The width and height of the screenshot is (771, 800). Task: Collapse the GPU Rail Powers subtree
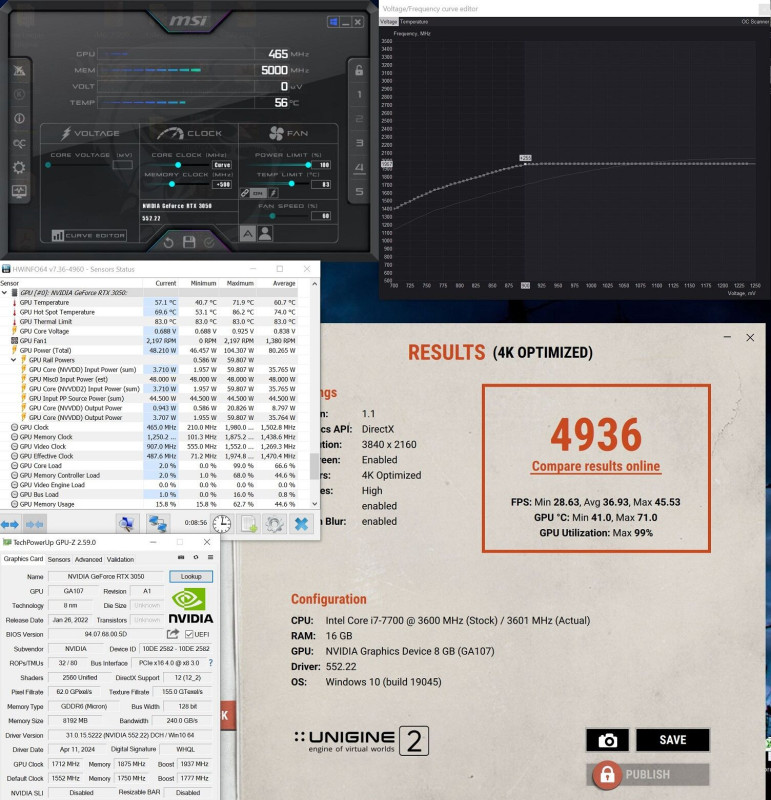point(14,360)
